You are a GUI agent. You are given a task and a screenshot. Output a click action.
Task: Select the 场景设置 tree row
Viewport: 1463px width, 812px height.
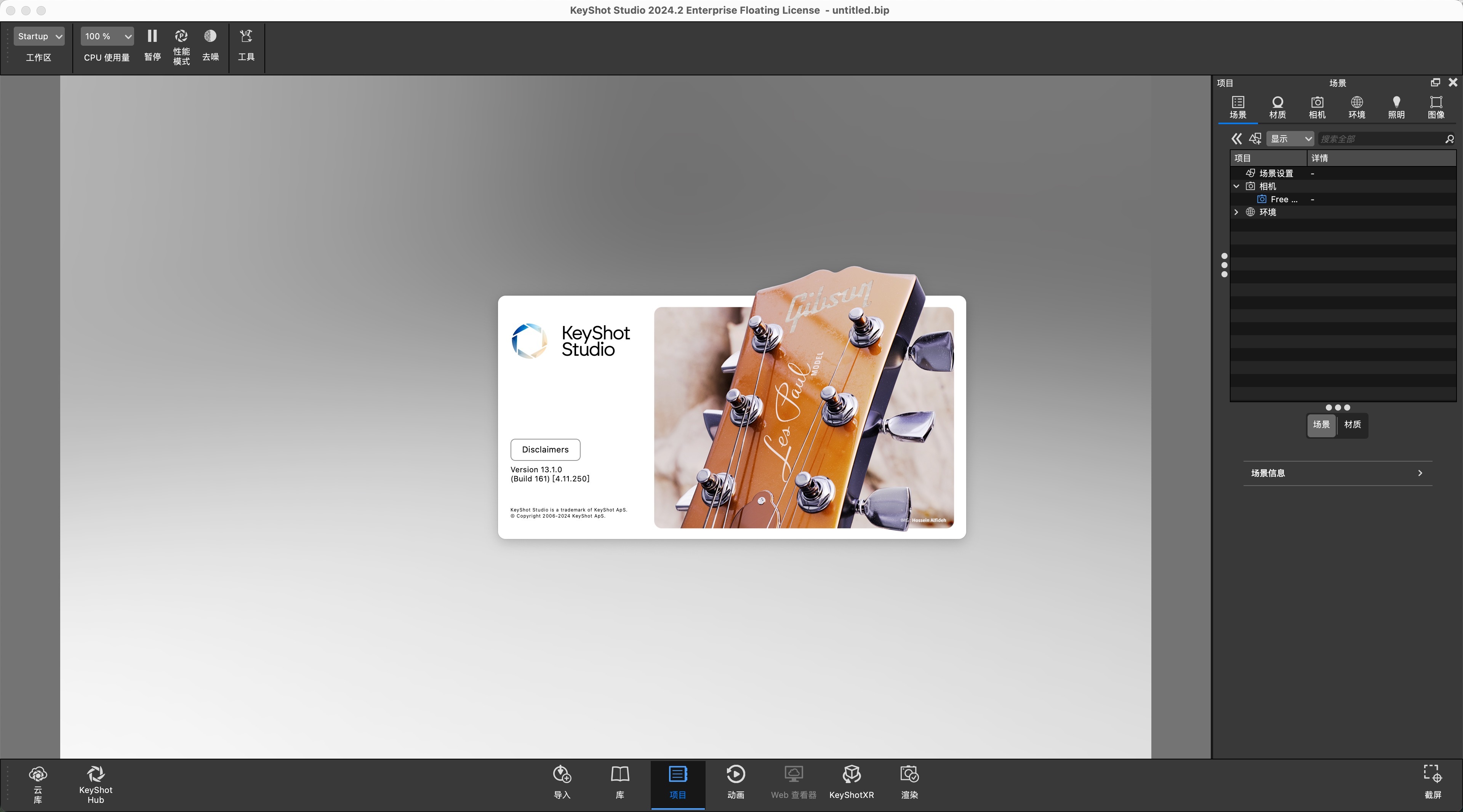point(1343,173)
